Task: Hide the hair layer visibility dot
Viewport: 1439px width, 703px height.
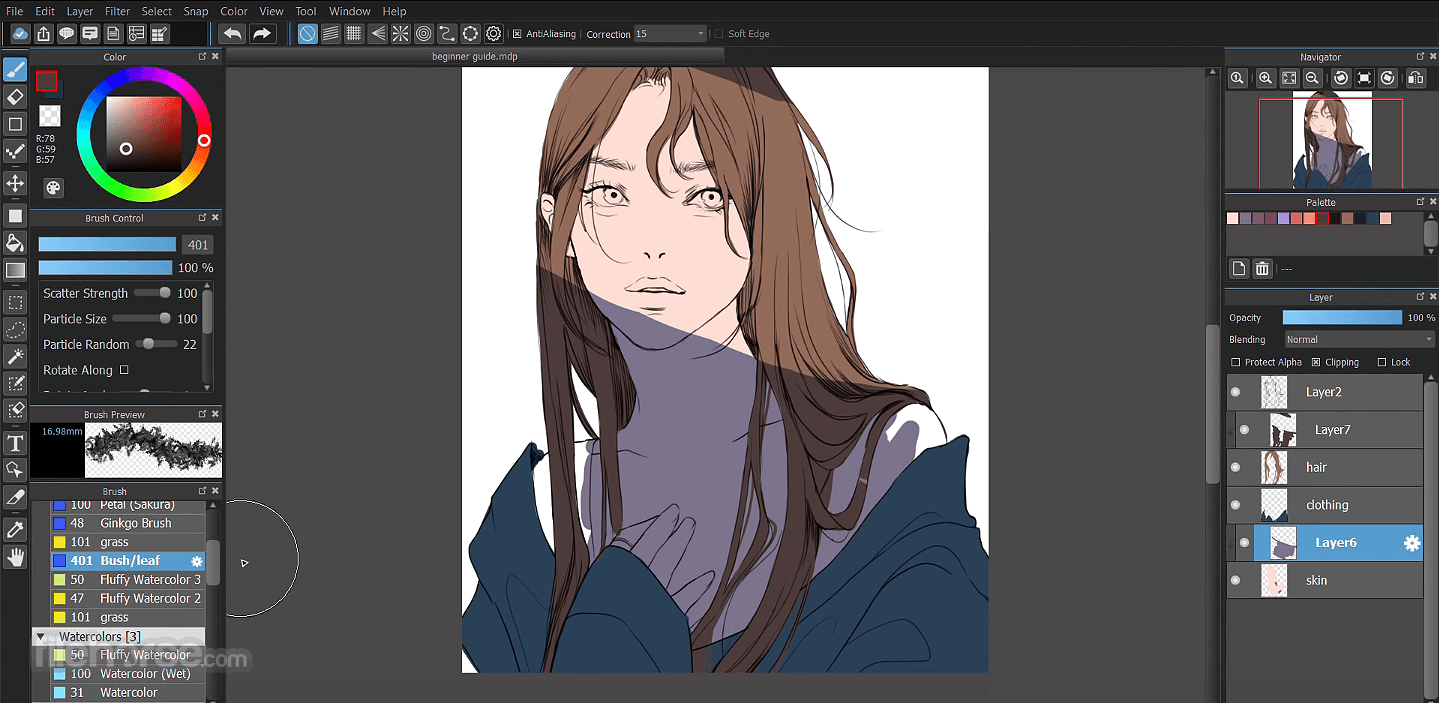Action: pos(1235,467)
